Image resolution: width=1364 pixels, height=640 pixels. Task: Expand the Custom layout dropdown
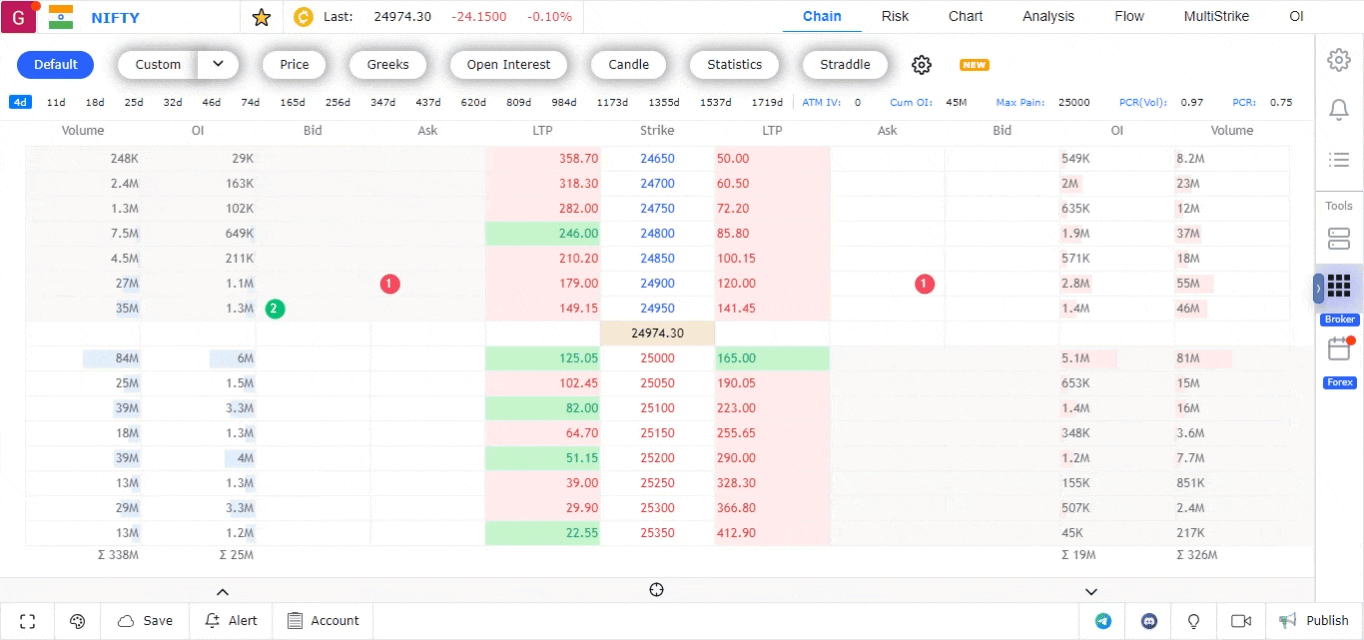218,64
